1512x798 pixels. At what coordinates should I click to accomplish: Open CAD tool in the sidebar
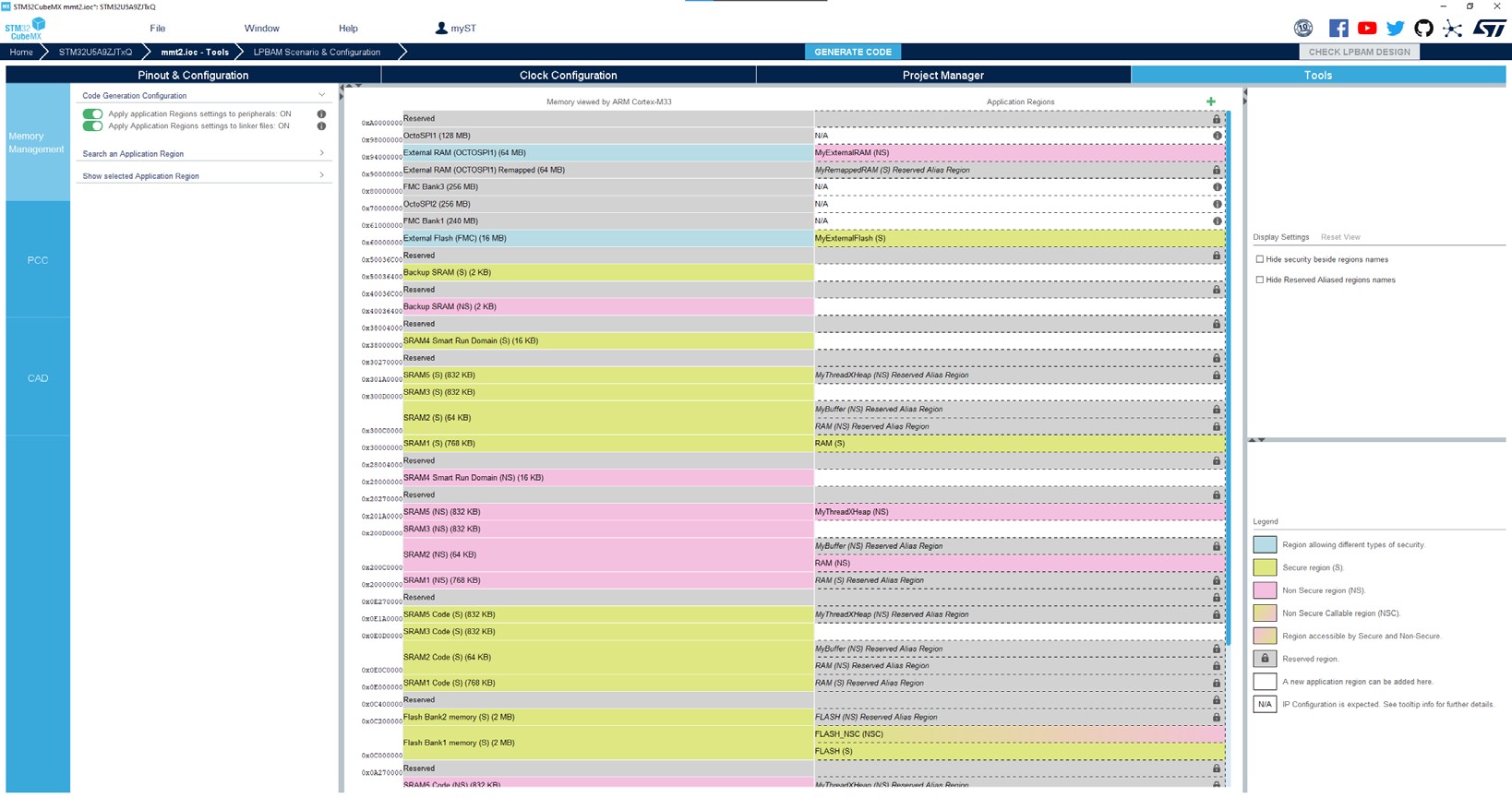point(37,378)
